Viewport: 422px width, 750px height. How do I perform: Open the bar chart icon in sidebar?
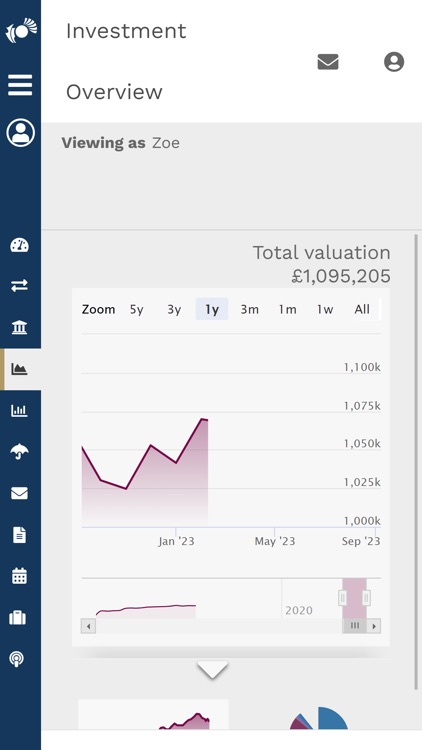[x=20, y=410]
